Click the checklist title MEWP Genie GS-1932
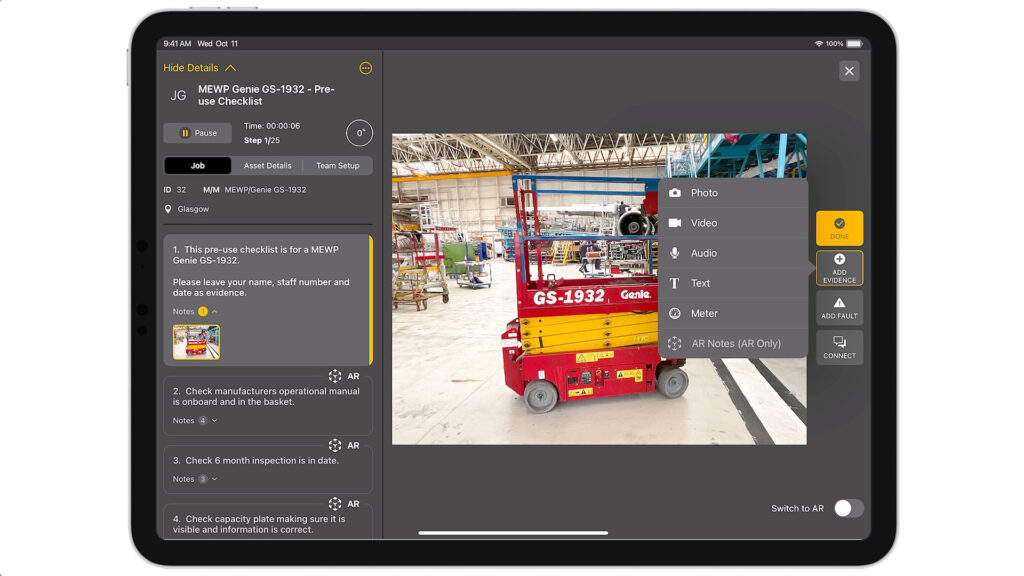Viewport: 1024px width, 576px height. [x=266, y=95]
